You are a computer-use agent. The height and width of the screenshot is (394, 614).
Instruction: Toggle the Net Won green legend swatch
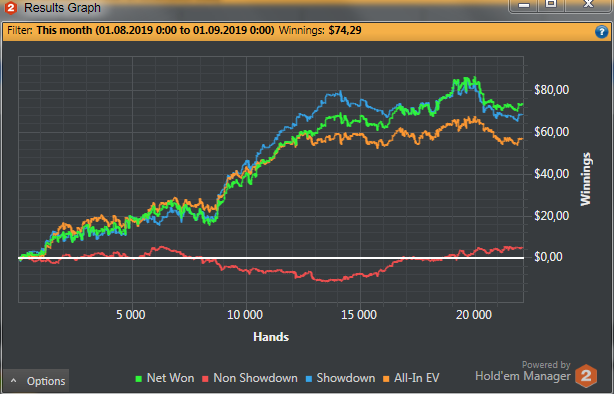[138, 379]
